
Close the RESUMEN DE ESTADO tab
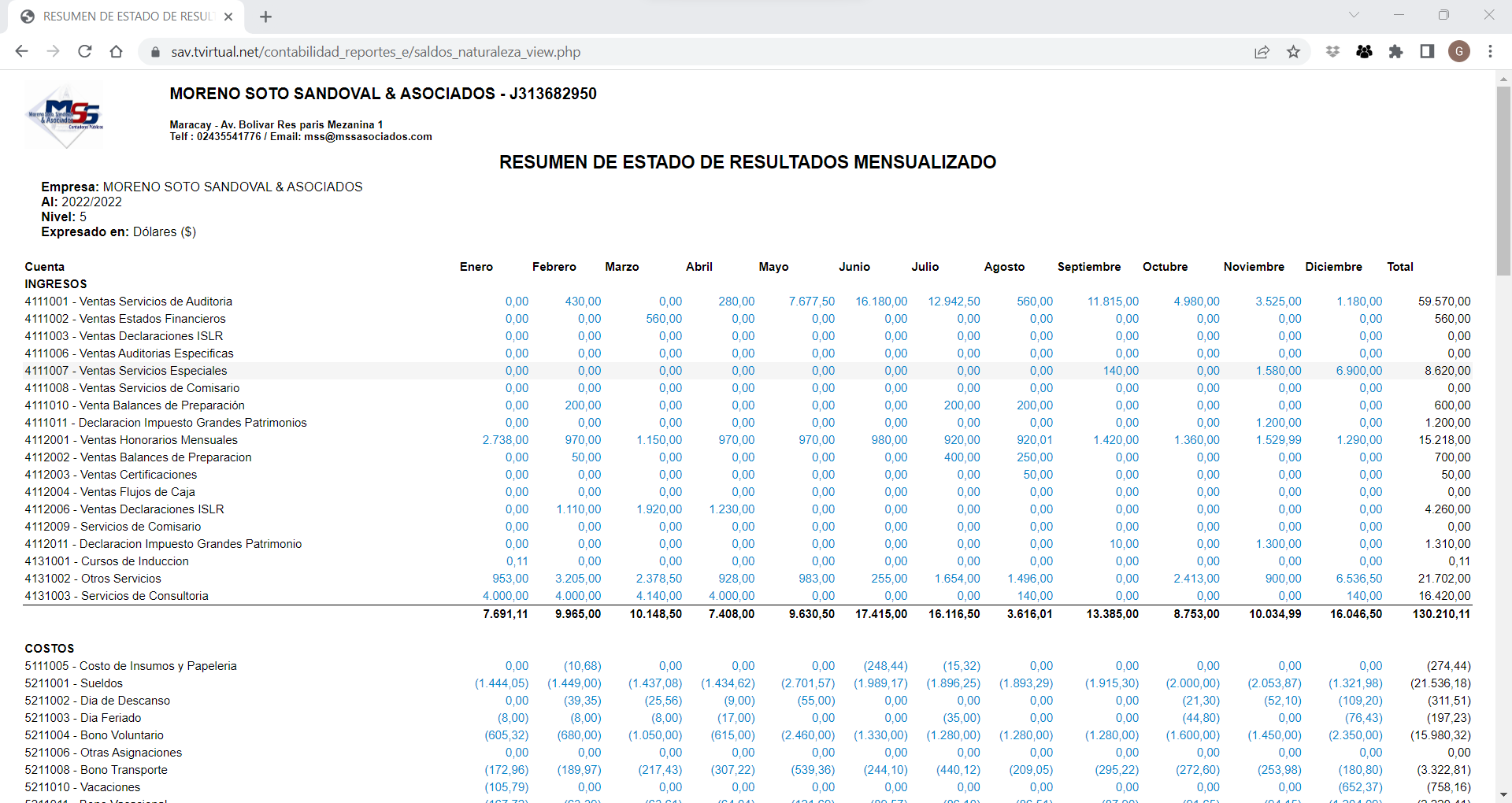pos(228,17)
